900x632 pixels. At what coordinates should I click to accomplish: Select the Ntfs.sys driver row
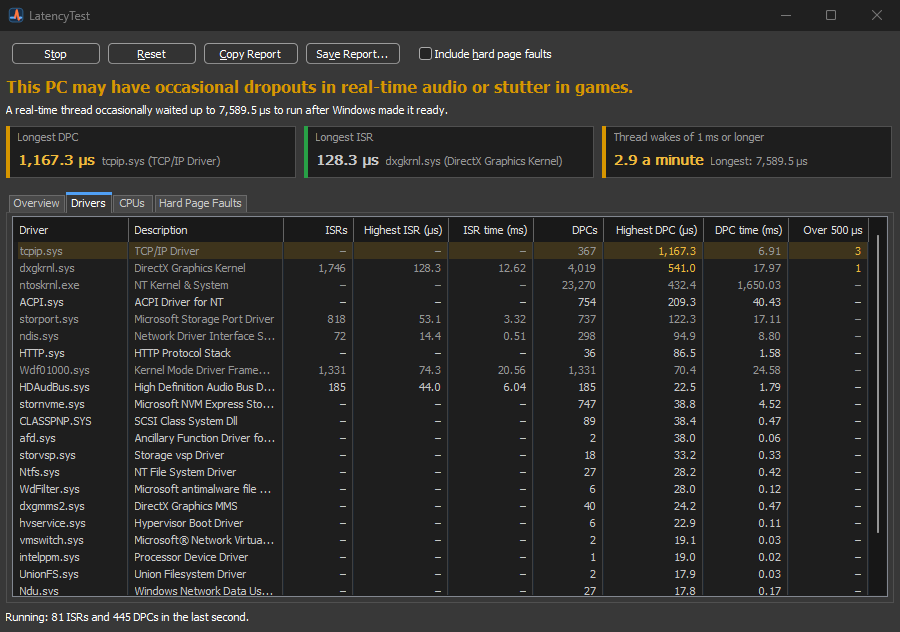(x=440, y=472)
